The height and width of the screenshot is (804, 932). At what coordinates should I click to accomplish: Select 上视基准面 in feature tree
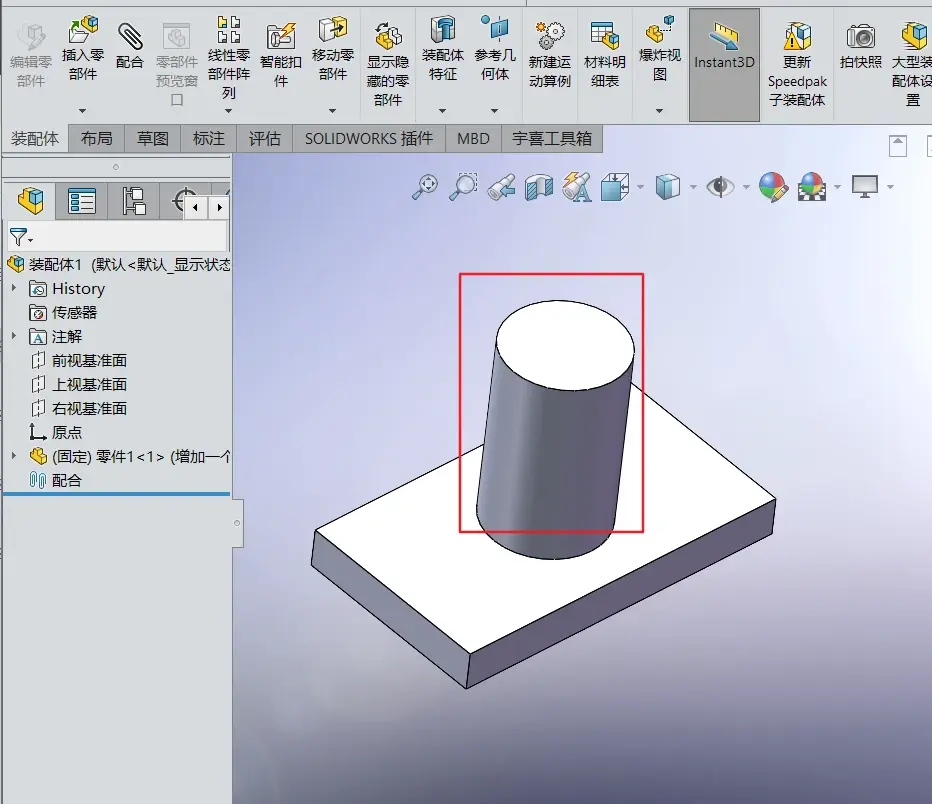[x=89, y=384]
